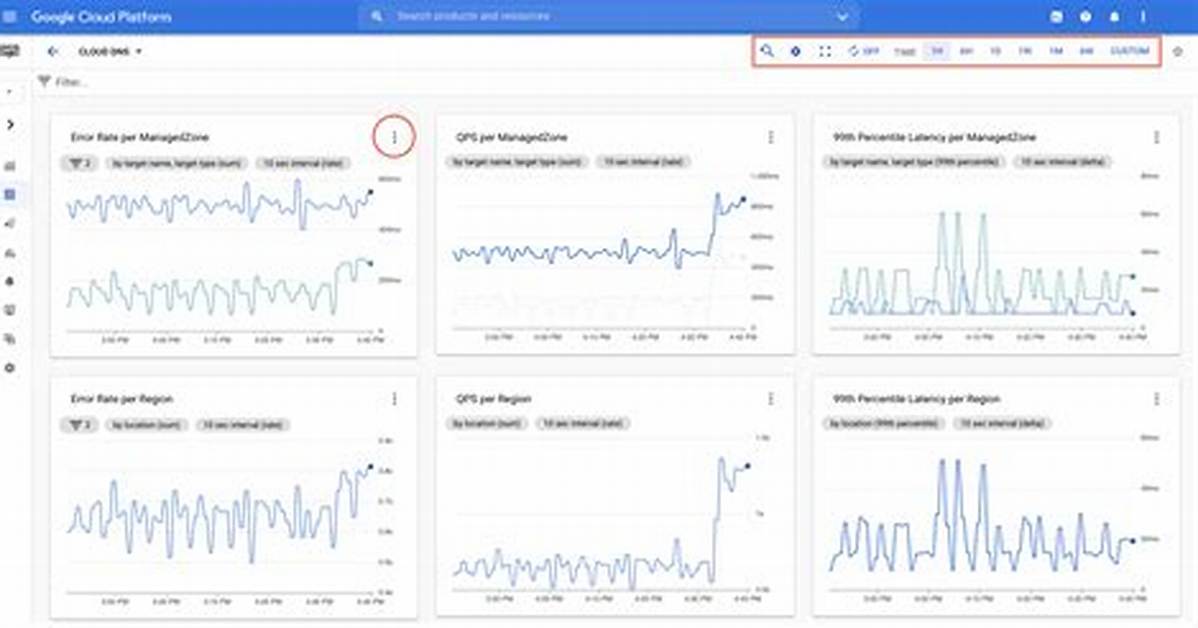Select the 1D time range
Image resolution: width=1198 pixels, height=628 pixels.
[x=996, y=51]
